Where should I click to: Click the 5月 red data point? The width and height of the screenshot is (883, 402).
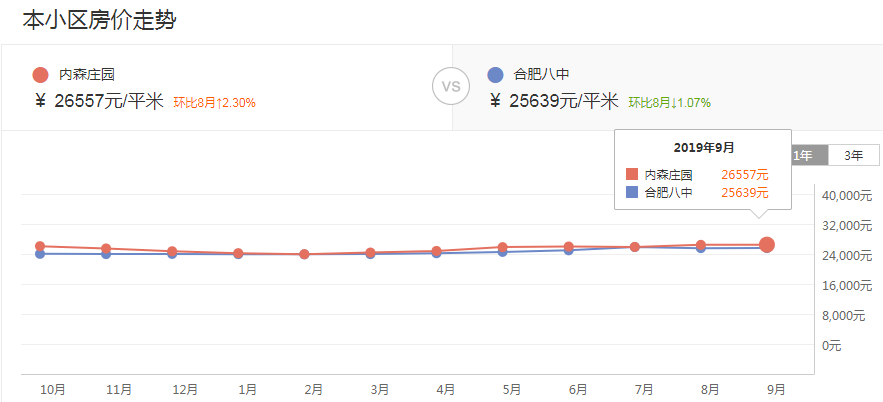coord(503,247)
